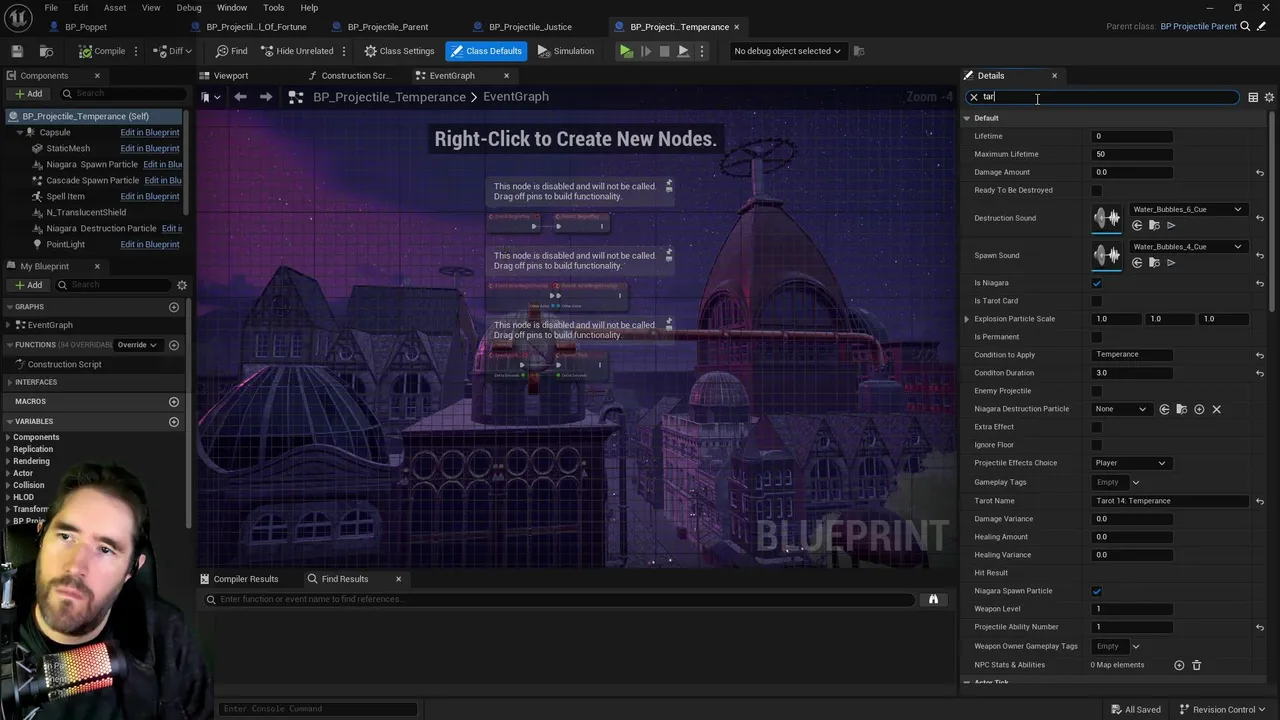
Task: Toggle Hide Unrelated in toolbar
Action: click(x=297, y=51)
